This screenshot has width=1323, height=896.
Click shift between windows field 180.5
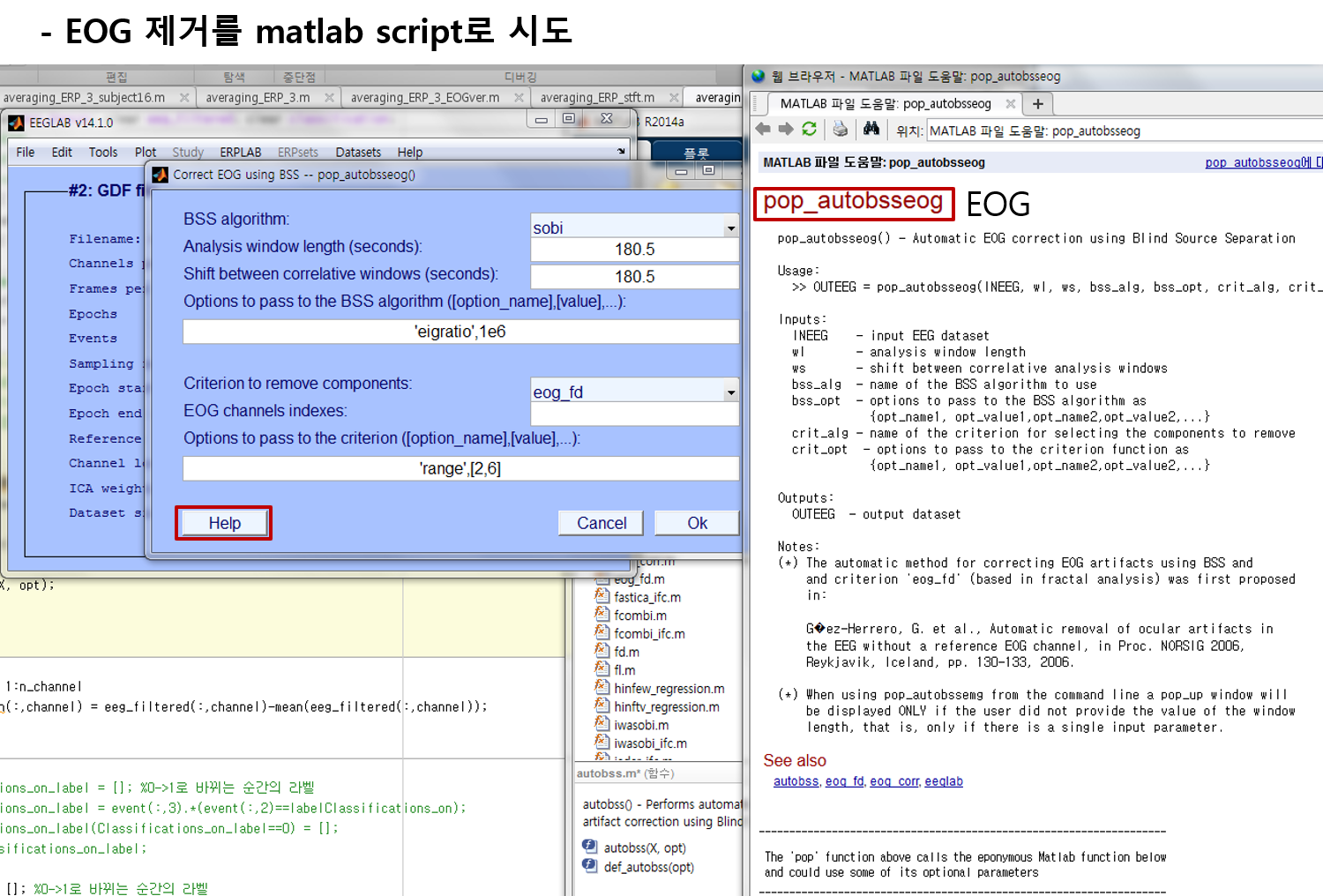pos(634,277)
